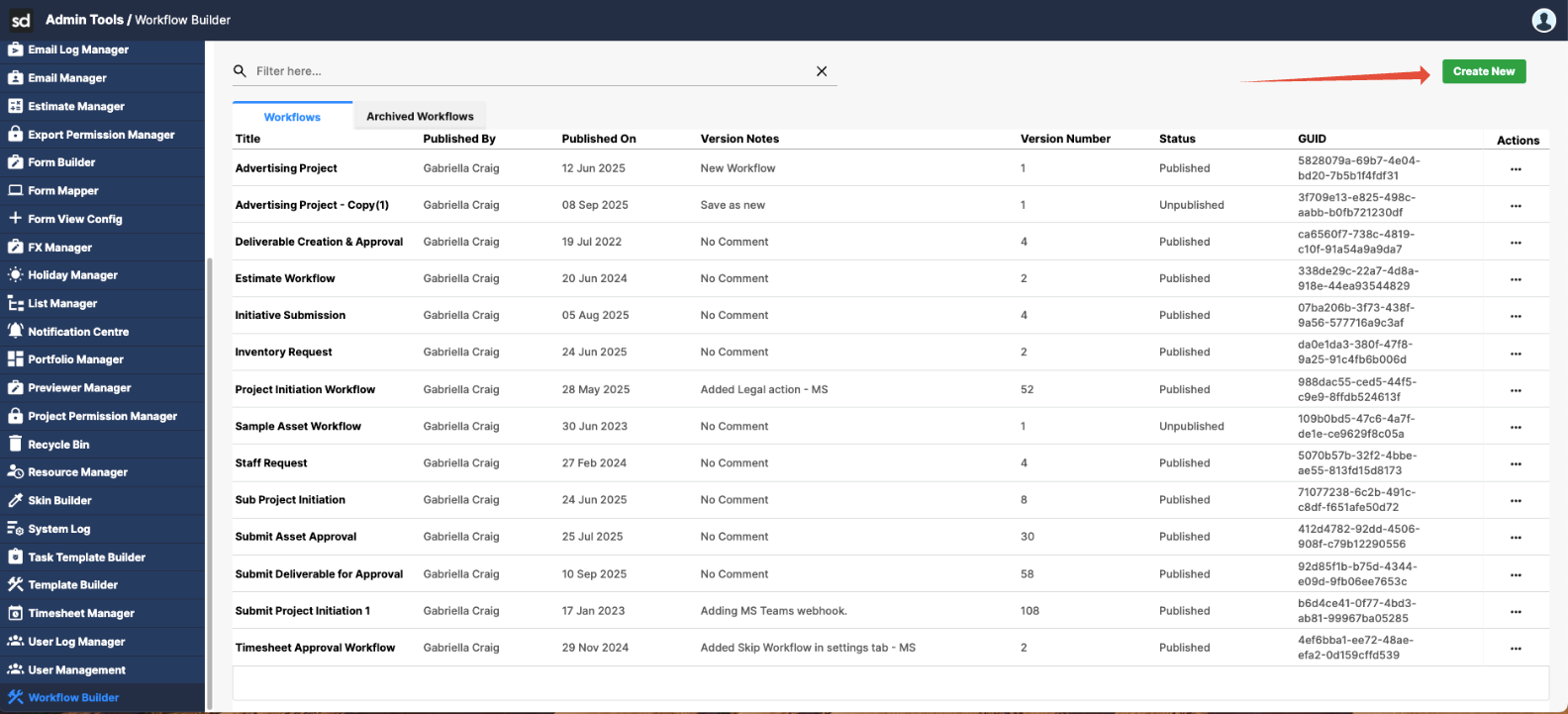This screenshot has height=714, width=1568.
Task: Click the Create New button
Action: tap(1484, 71)
